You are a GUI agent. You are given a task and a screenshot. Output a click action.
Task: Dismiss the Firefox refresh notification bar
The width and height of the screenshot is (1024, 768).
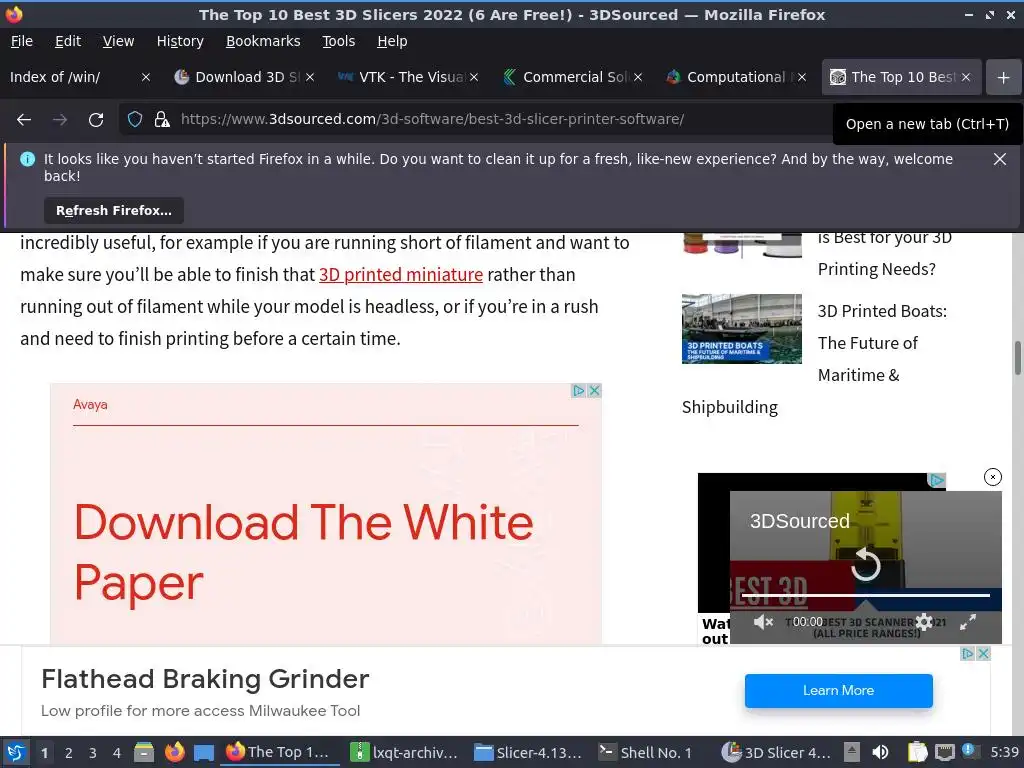999,159
